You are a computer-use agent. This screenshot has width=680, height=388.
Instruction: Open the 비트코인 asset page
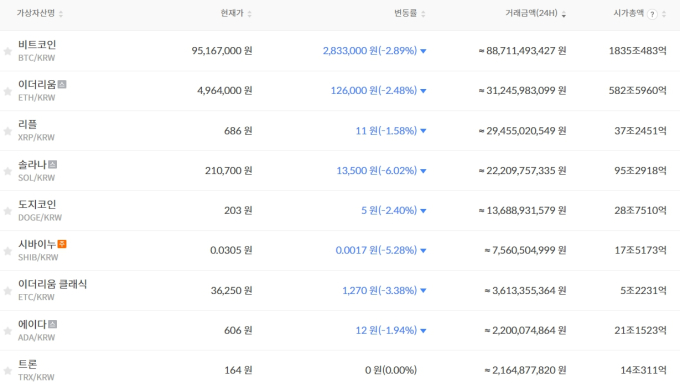click(x=37, y=45)
